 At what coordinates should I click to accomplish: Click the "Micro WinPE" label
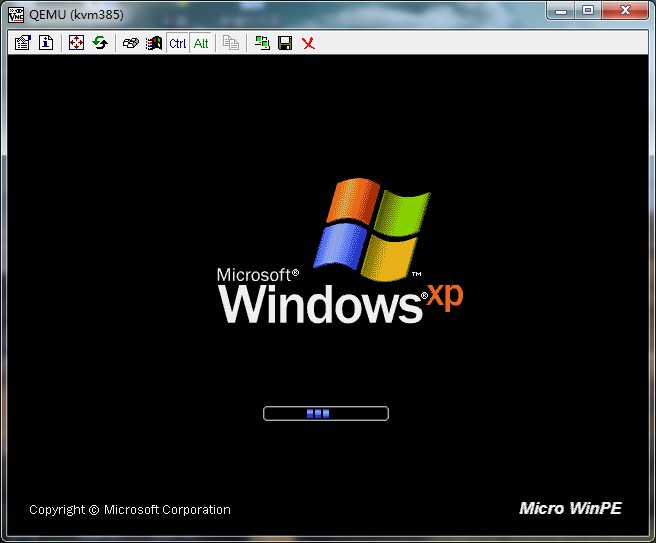coord(570,508)
